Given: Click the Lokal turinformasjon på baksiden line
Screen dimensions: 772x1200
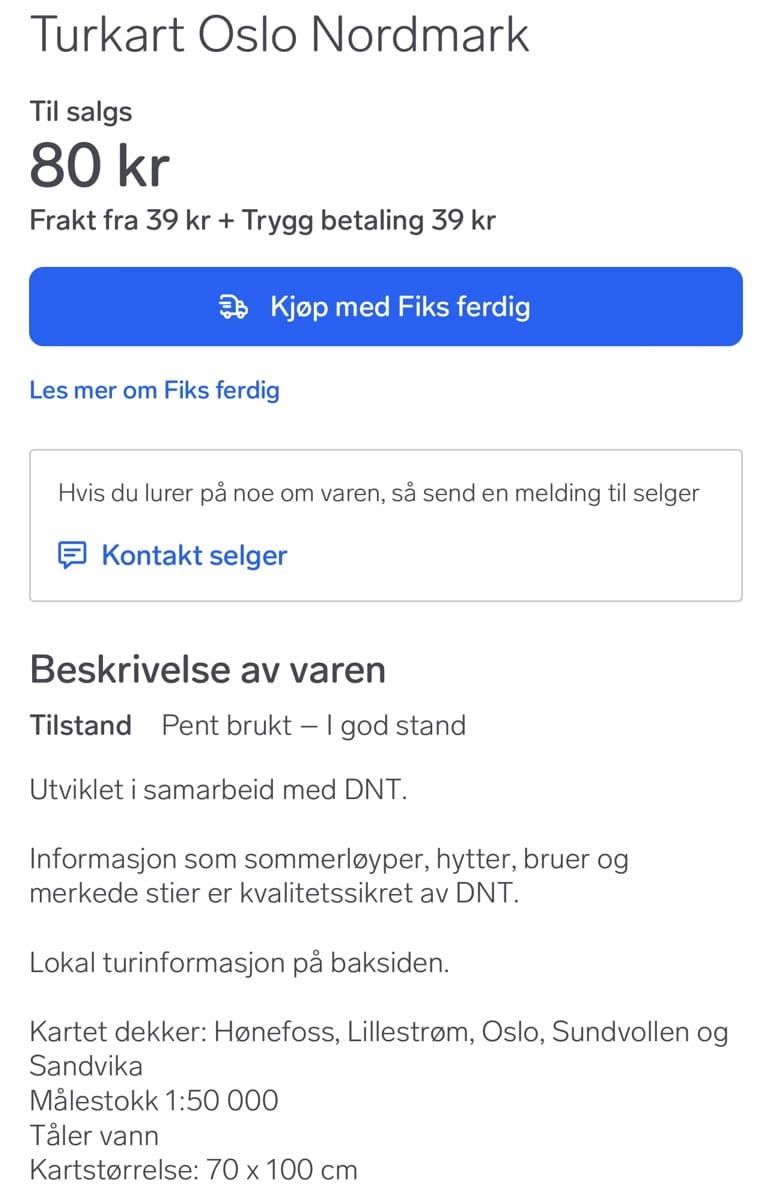Looking at the screenshot, I should click(239, 963).
